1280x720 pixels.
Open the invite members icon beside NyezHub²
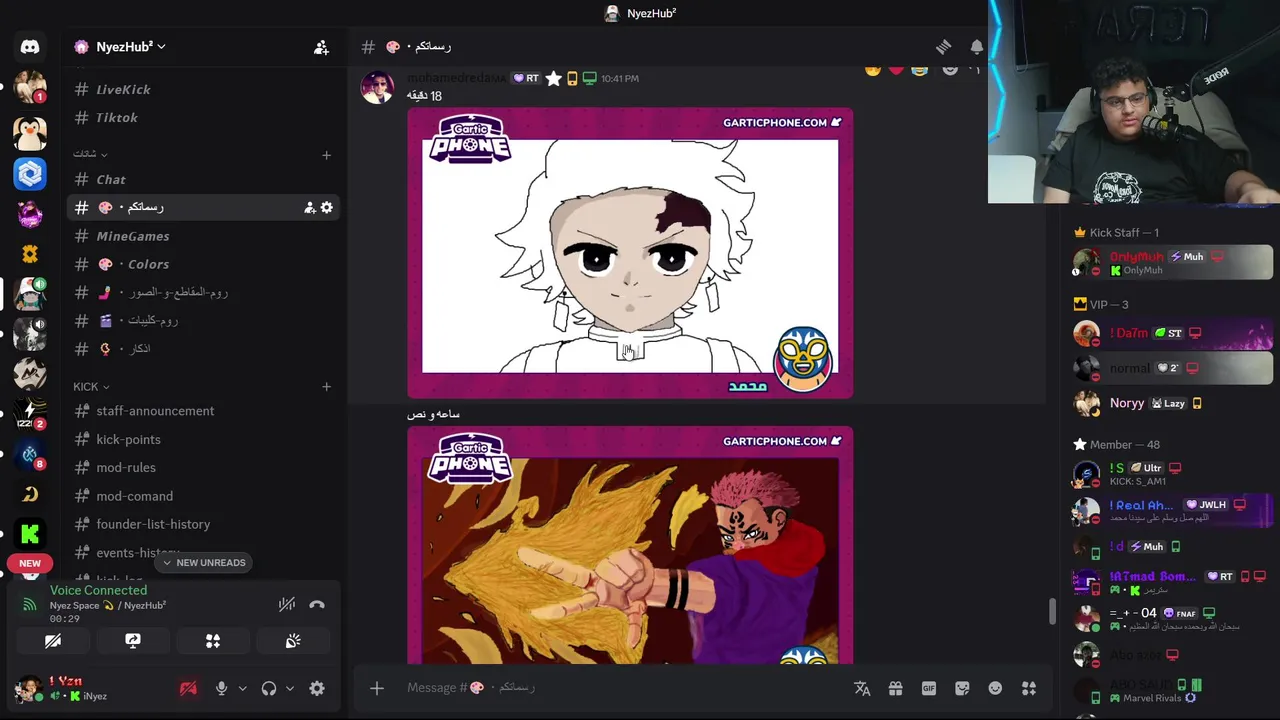click(x=321, y=47)
